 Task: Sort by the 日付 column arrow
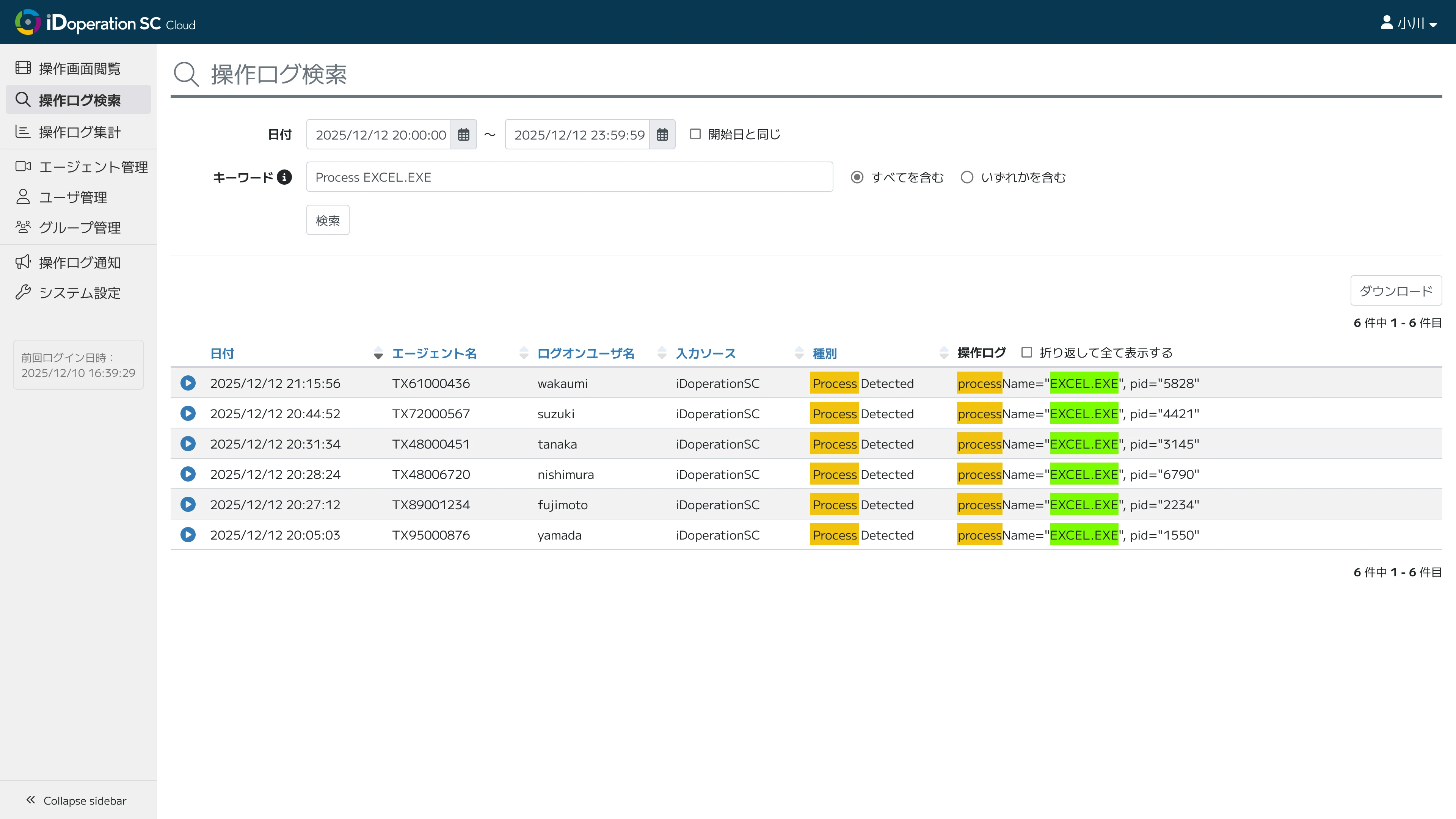point(378,354)
